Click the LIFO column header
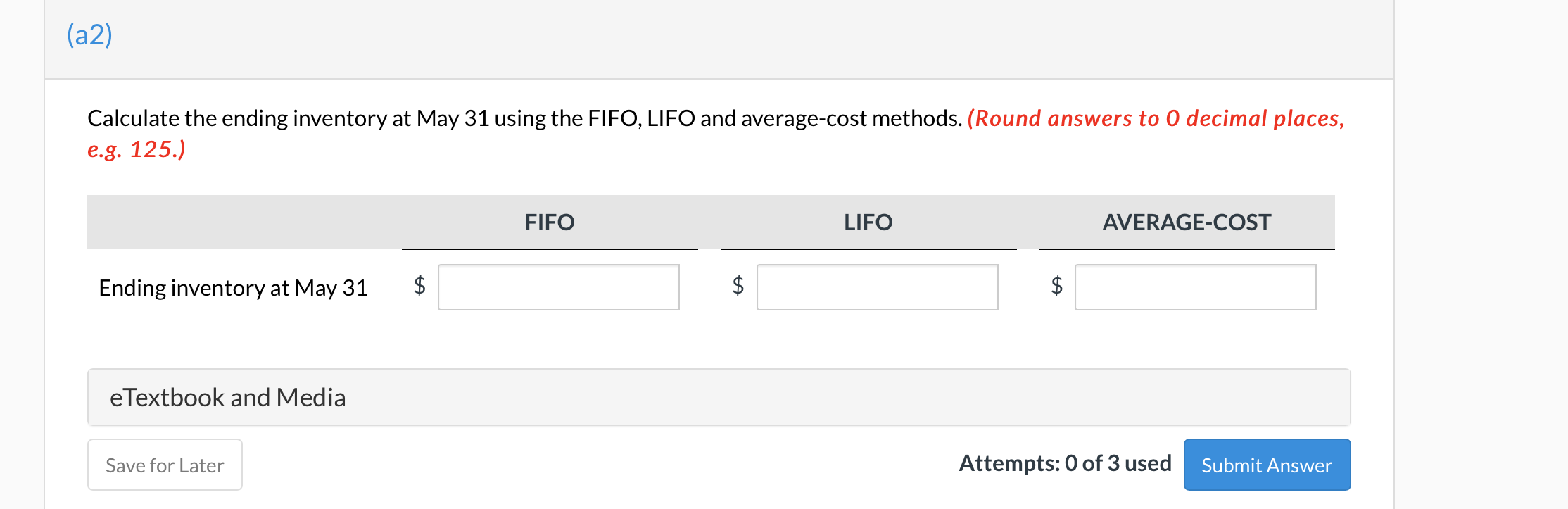 (868, 222)
